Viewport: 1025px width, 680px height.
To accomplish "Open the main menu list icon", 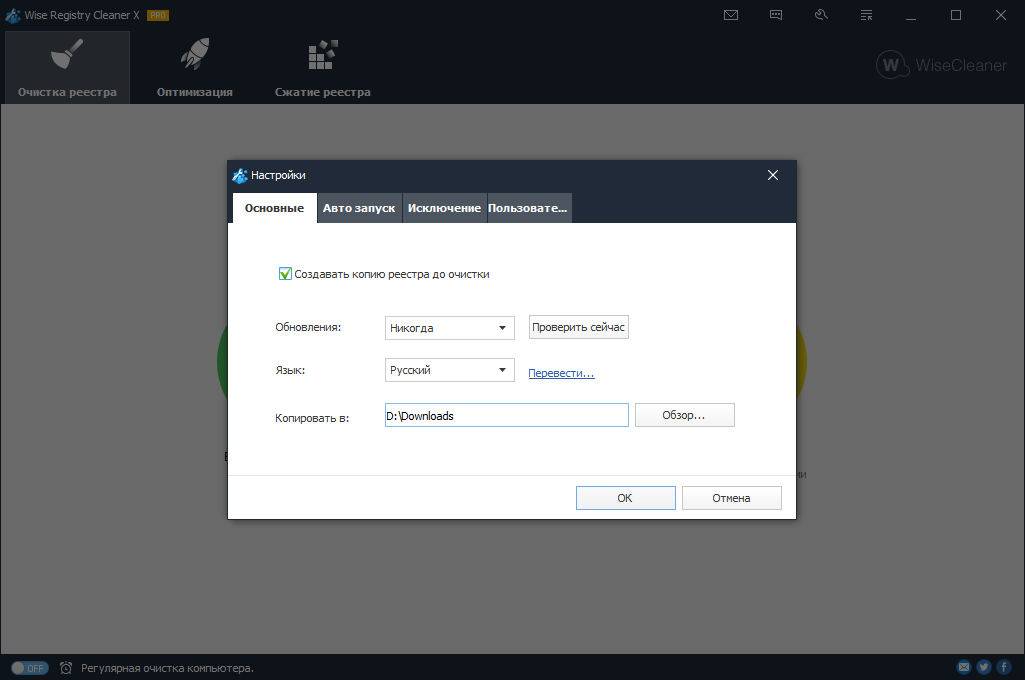I will 866,15.
